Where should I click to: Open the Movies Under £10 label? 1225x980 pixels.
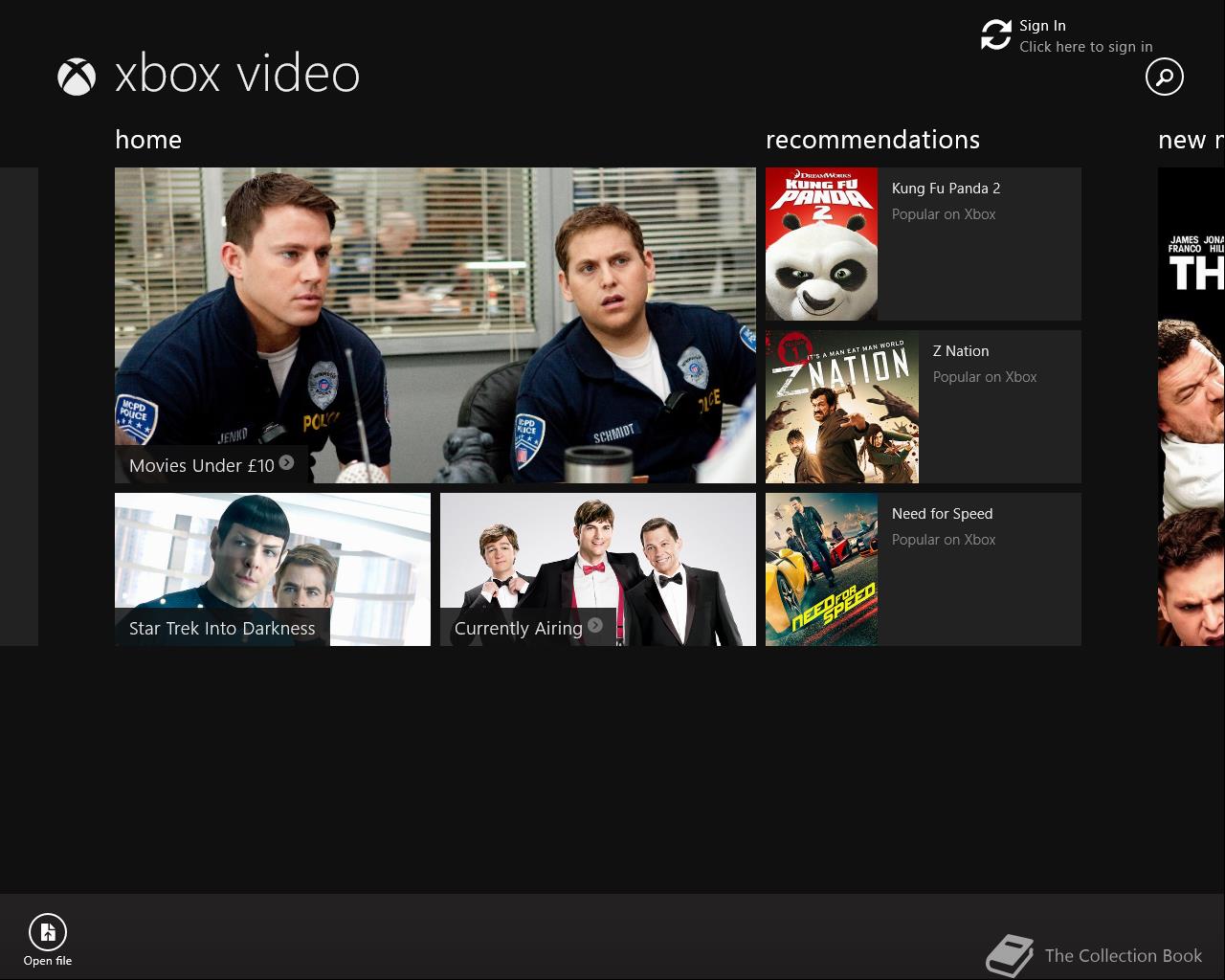[201, 465]
